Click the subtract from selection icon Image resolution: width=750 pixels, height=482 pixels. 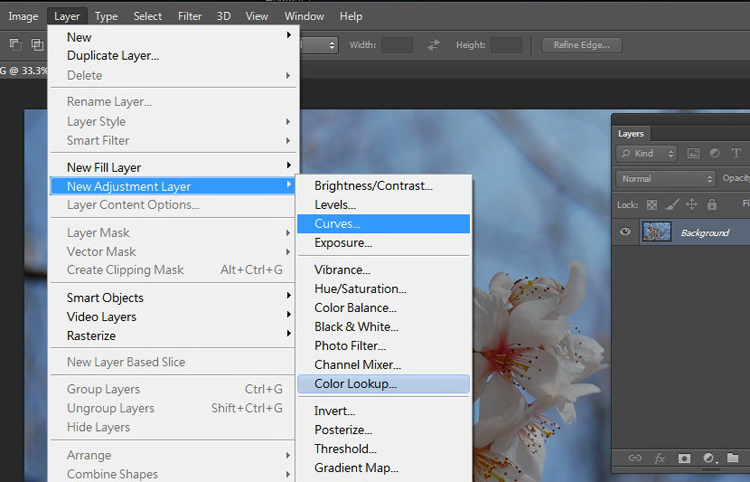point(16,45)
